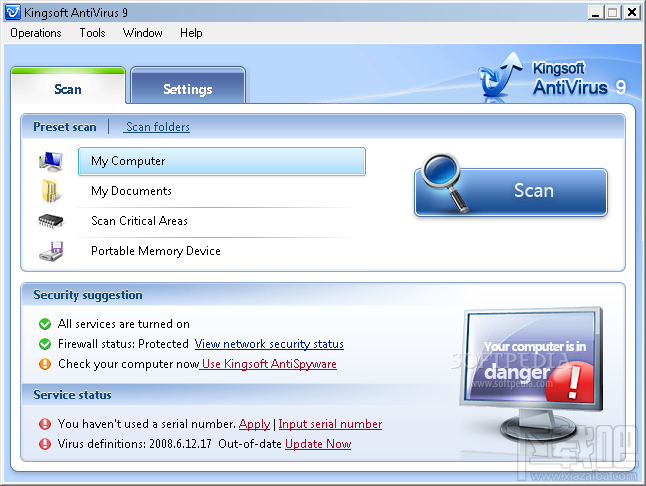Click the Portable Memory Device drive icon
The width and height of the screenshot is (646, 486).
tap(51, 251)
